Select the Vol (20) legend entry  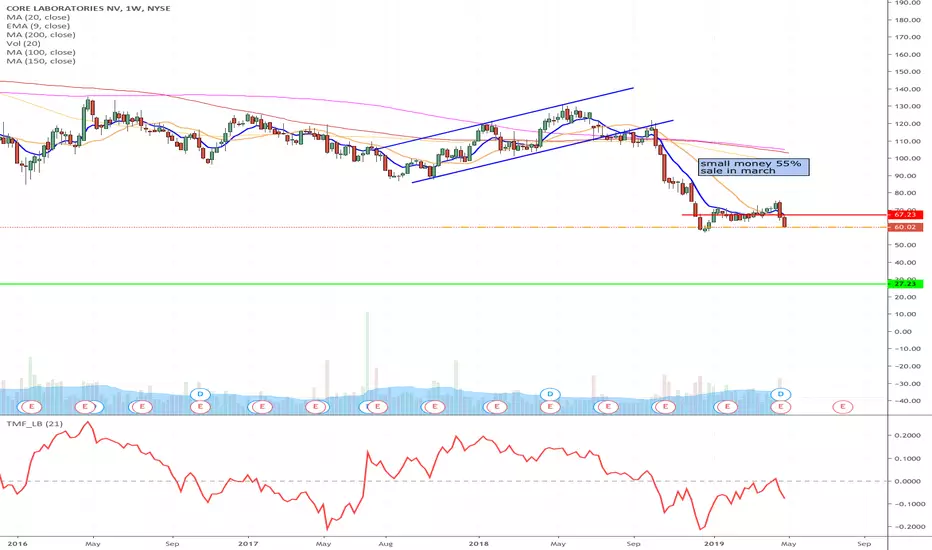click(x=24, y=43)
